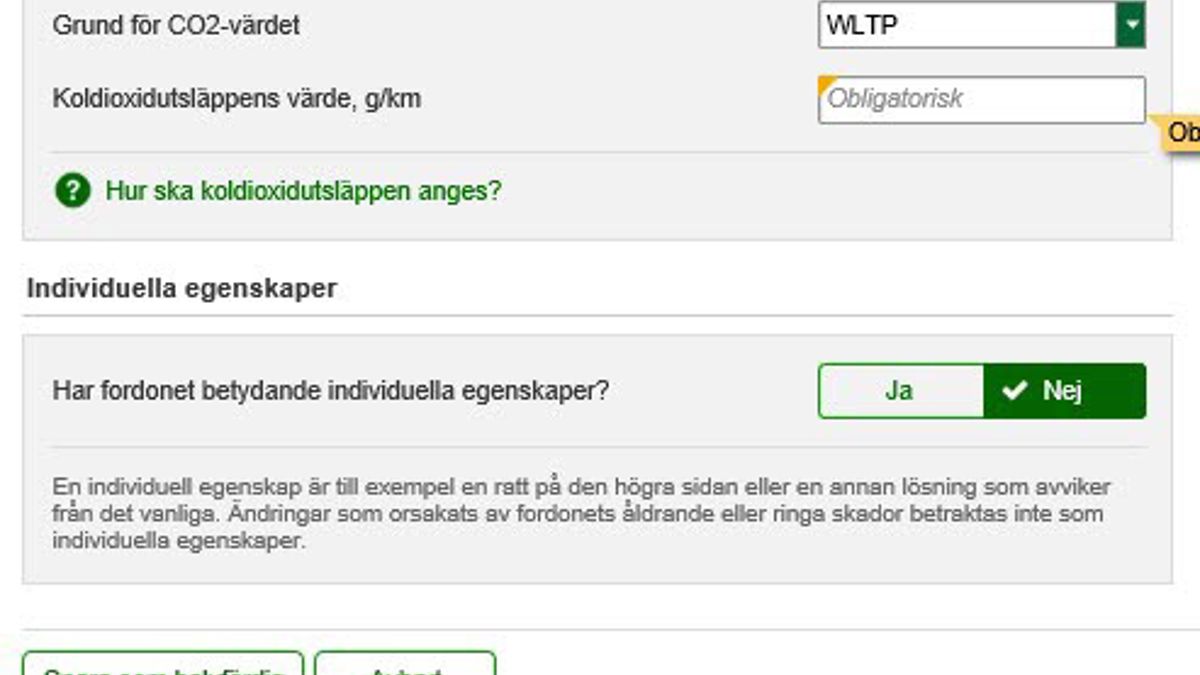This screenshot has width=1200, height=675.
Task: Select Ja for individual properties
Action: [901, 390]
